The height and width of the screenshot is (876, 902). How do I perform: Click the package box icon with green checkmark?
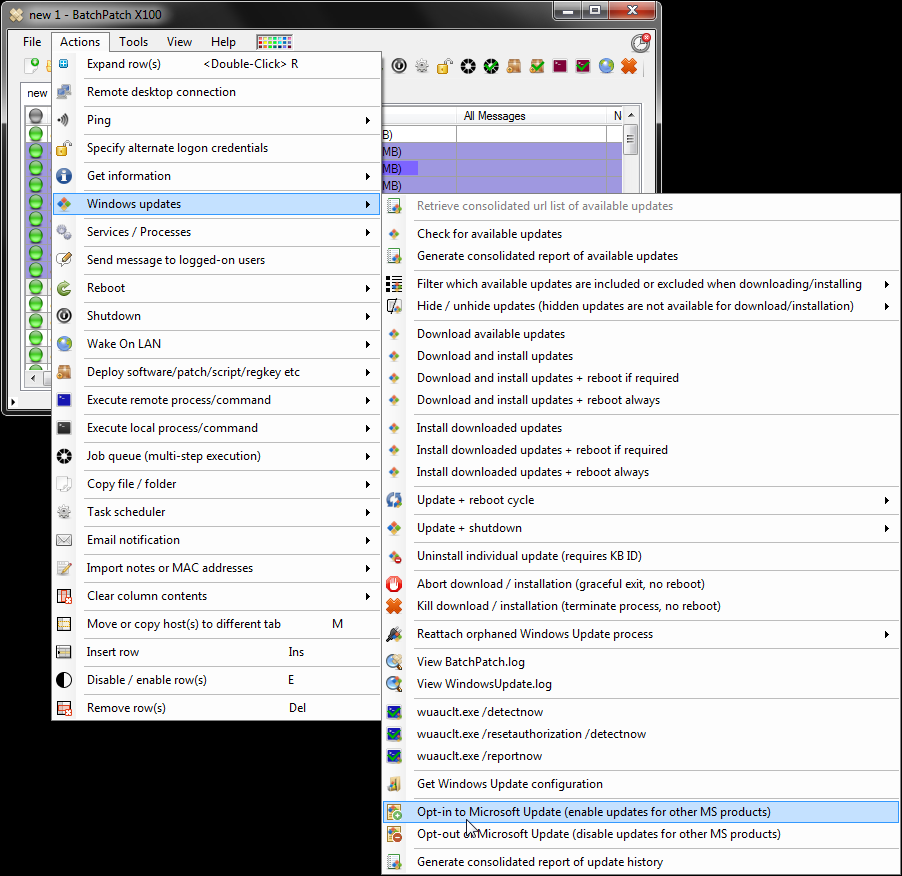tap(537, 66)
